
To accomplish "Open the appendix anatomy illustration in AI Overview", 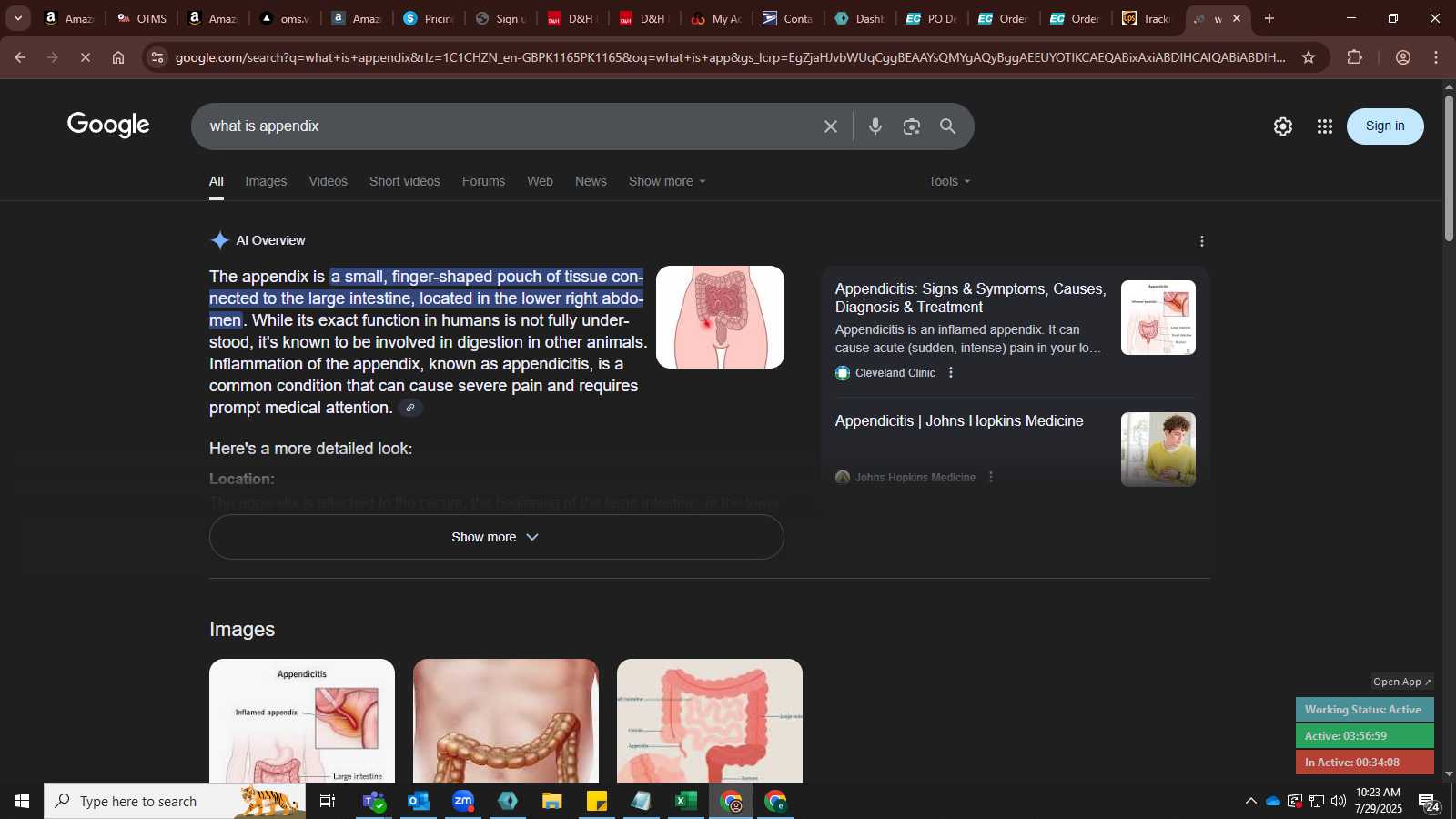I will pyautogui.click(x=720, y=317).
